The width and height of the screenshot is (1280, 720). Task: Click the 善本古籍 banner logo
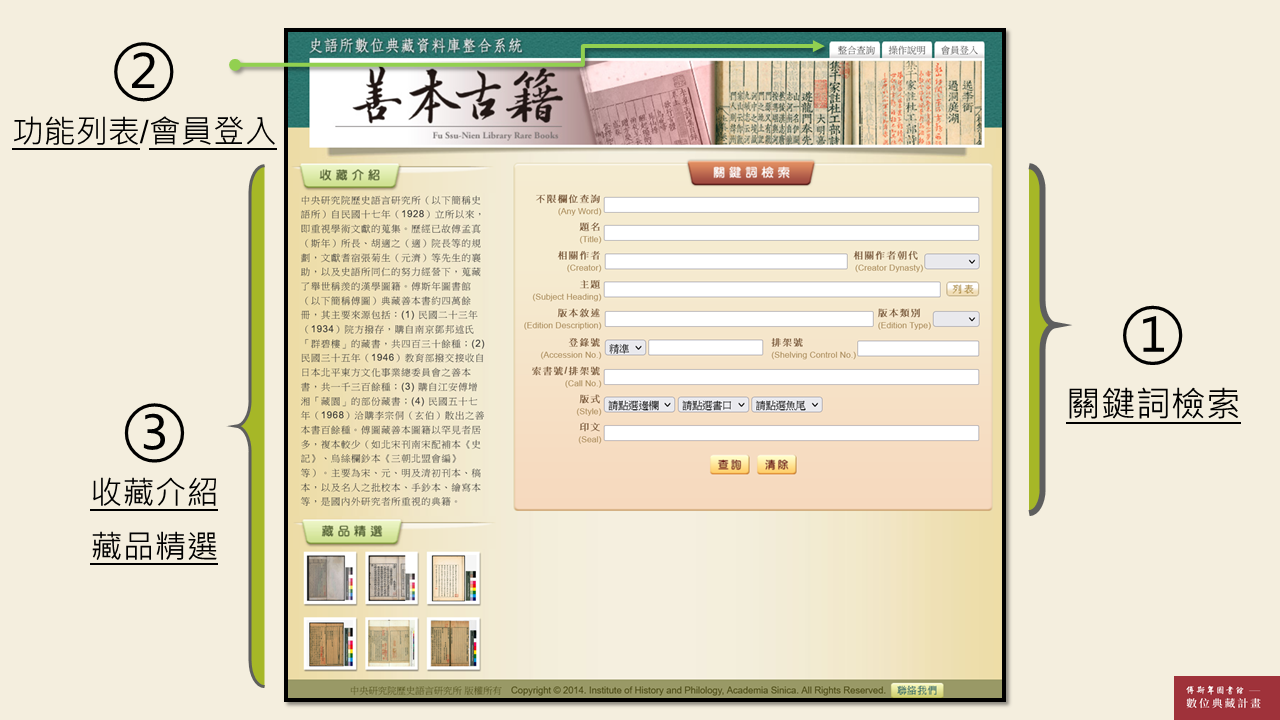457,102
